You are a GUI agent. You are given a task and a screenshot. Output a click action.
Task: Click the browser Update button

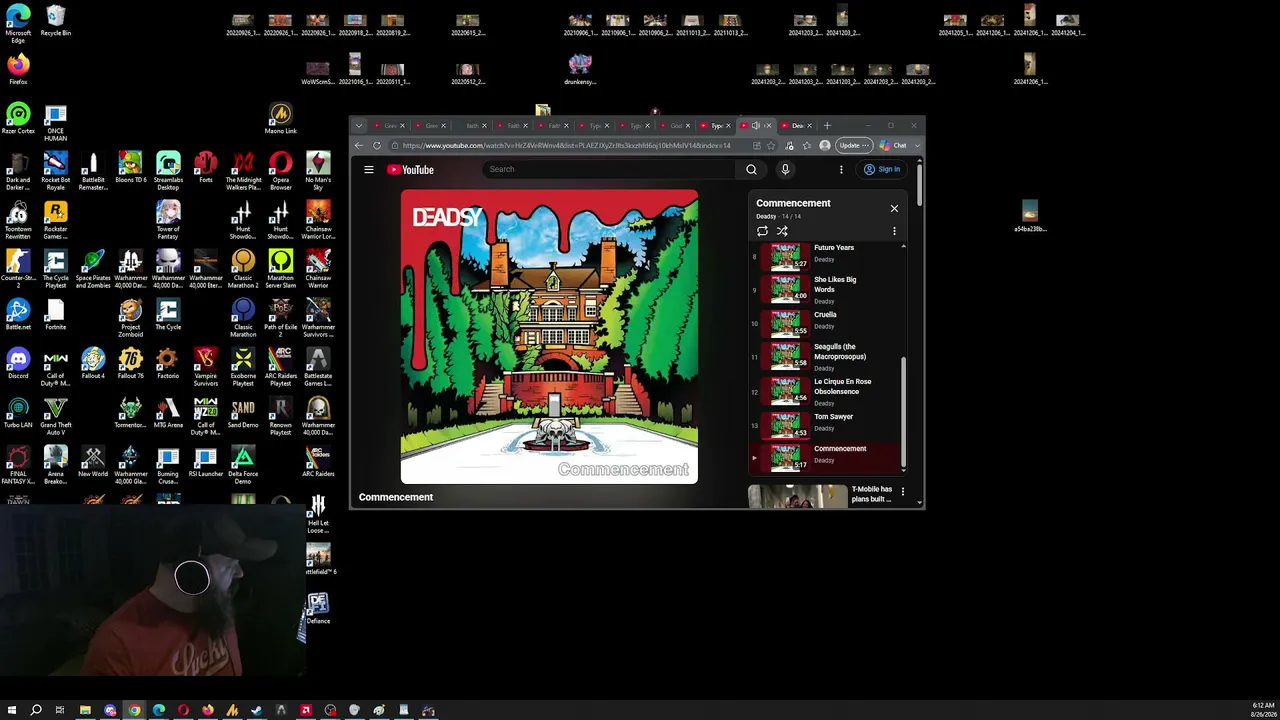click(x=853, y=145)
